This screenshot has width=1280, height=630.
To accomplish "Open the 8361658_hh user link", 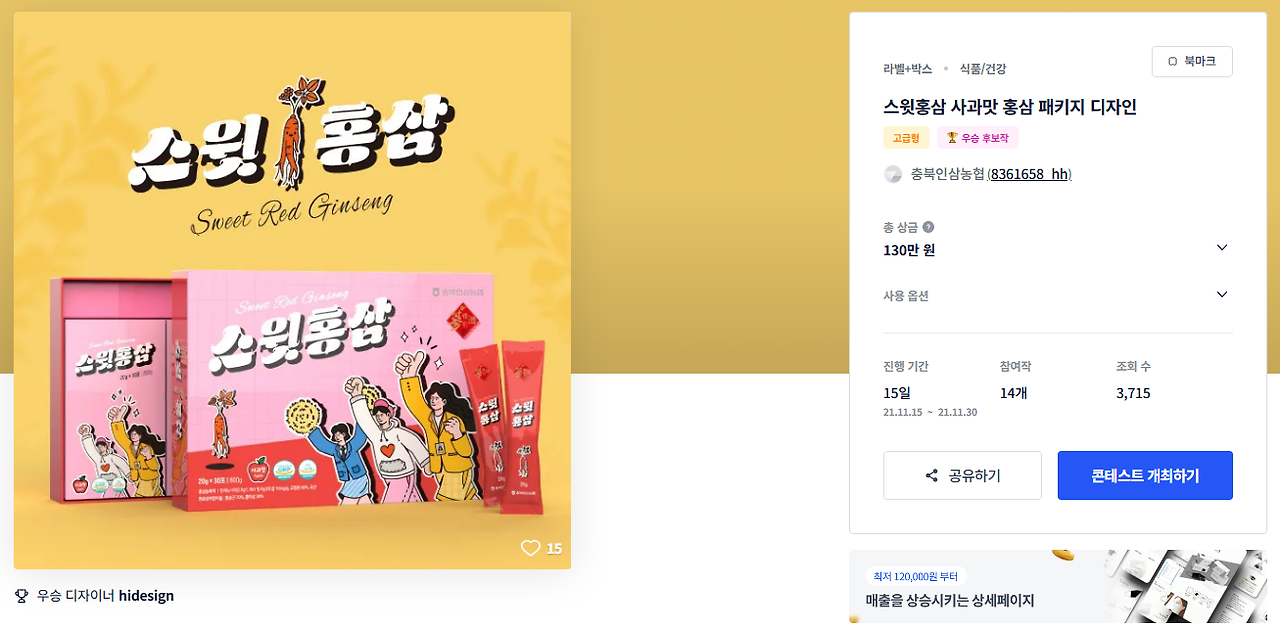I will click(x=1029, y=174).
